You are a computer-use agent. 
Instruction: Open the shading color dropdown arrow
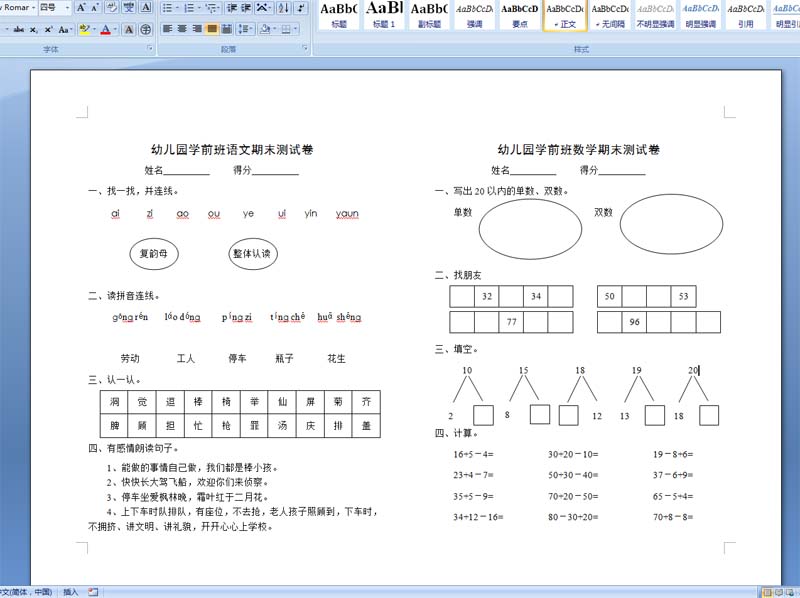(274, 29)
